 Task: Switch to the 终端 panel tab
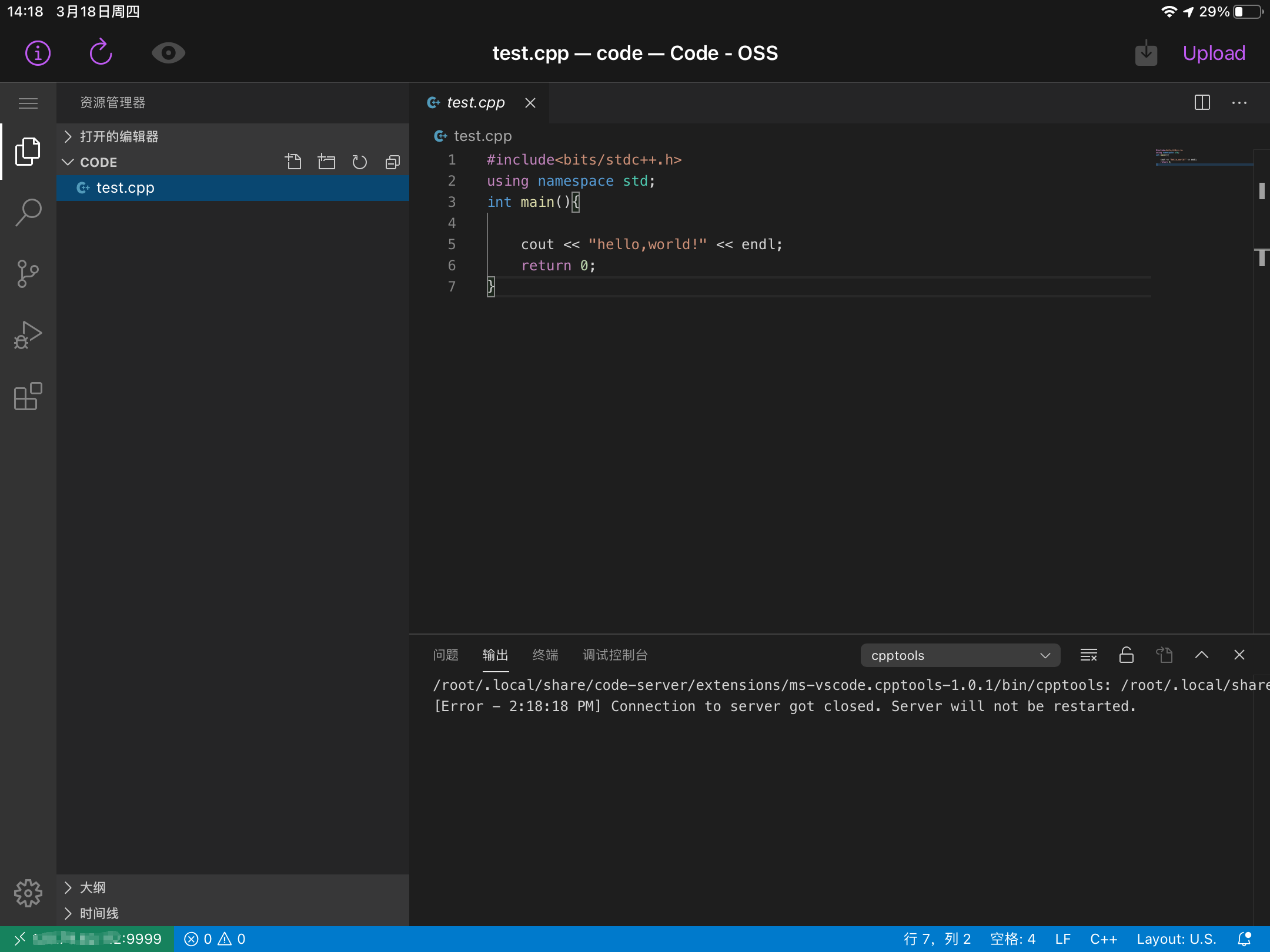click(545, 655)
